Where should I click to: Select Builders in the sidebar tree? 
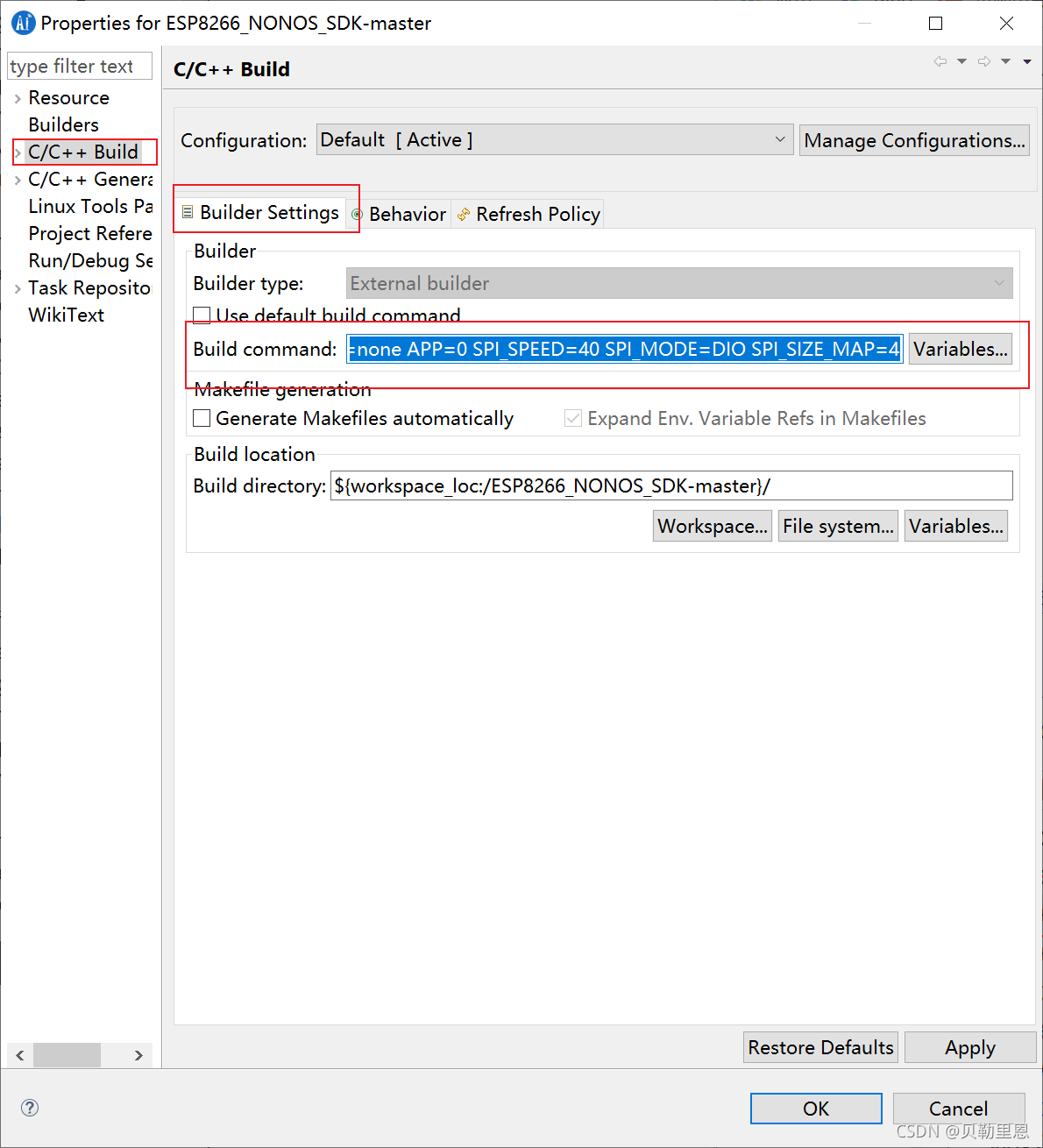(64, 124)
